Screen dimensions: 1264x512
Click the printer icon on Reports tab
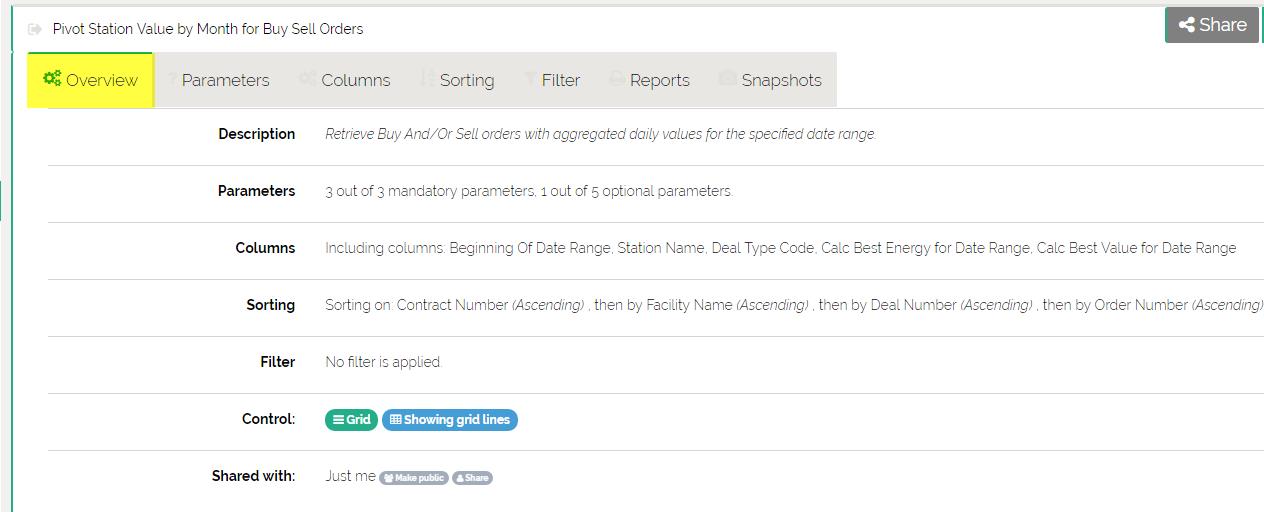pyautogui.click(x=617, y=79)
